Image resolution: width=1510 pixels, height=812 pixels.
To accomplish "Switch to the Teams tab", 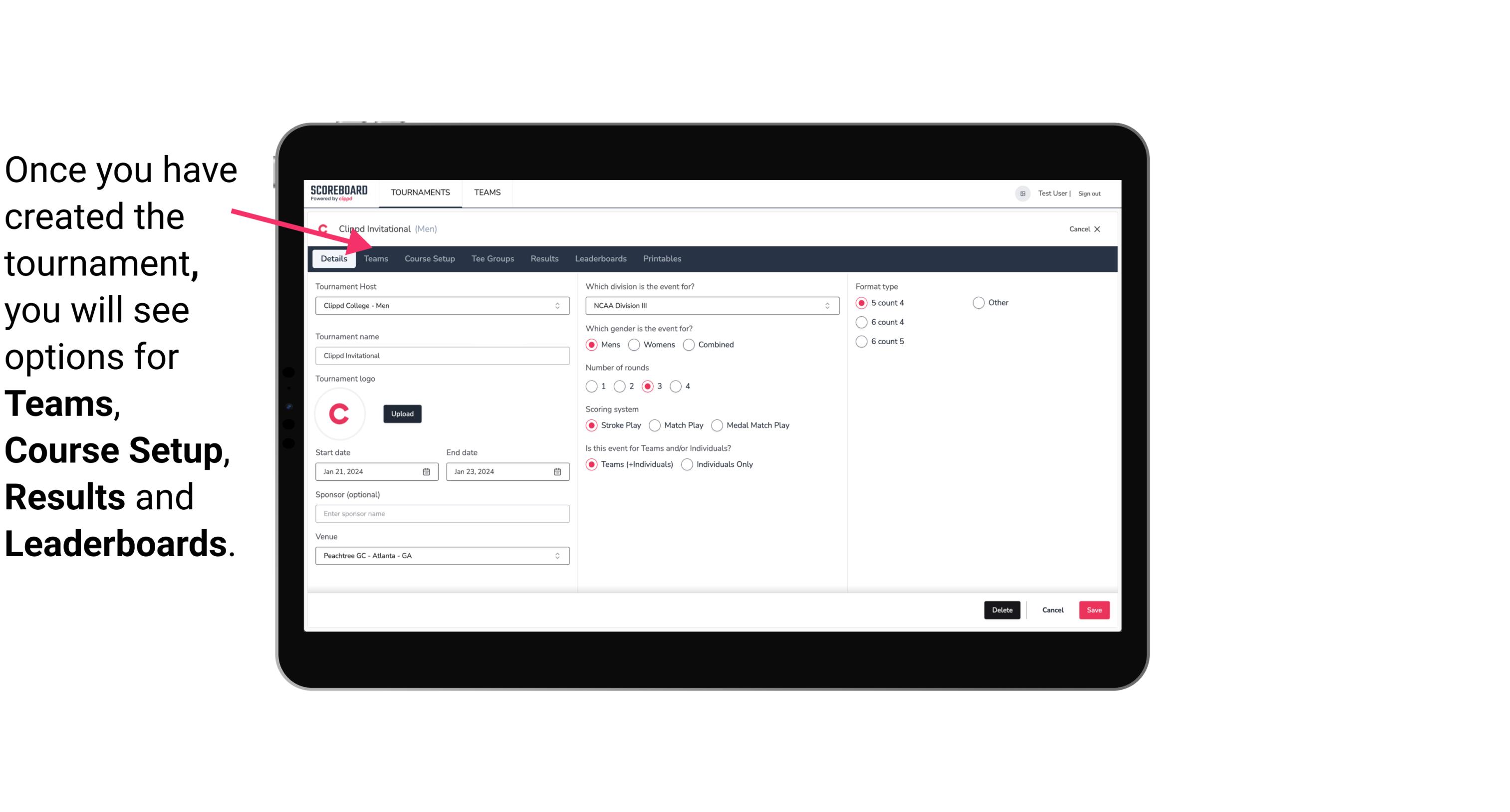I will point(374,258).
